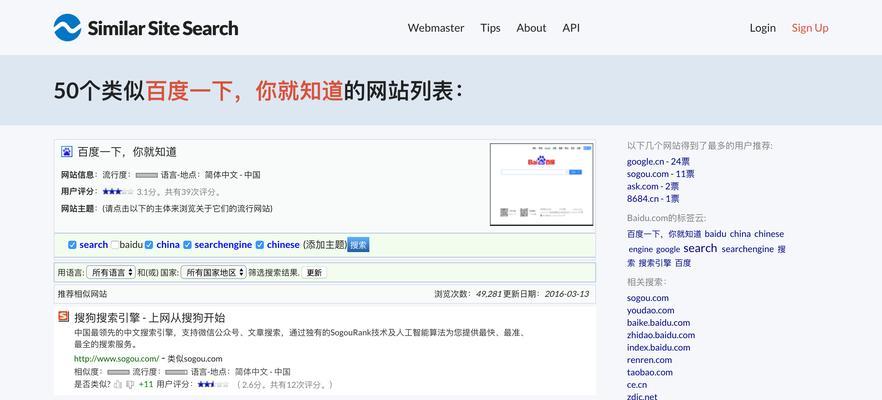This screenshot has height=400, width=882.
Task: Check the baidu topic checkbox
Action: (115, 245)
